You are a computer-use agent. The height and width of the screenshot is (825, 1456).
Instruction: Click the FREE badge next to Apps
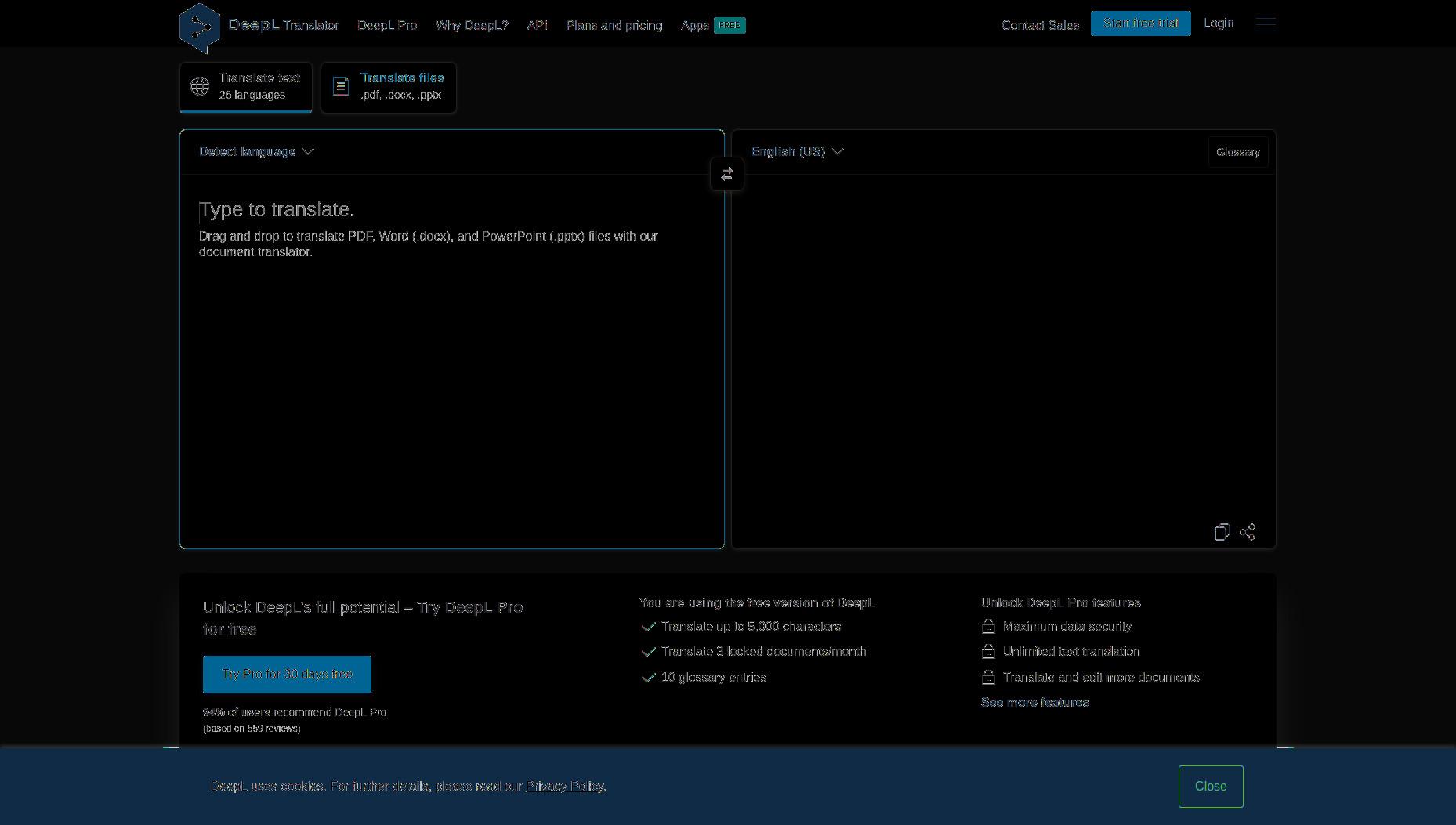click(730, 25)
